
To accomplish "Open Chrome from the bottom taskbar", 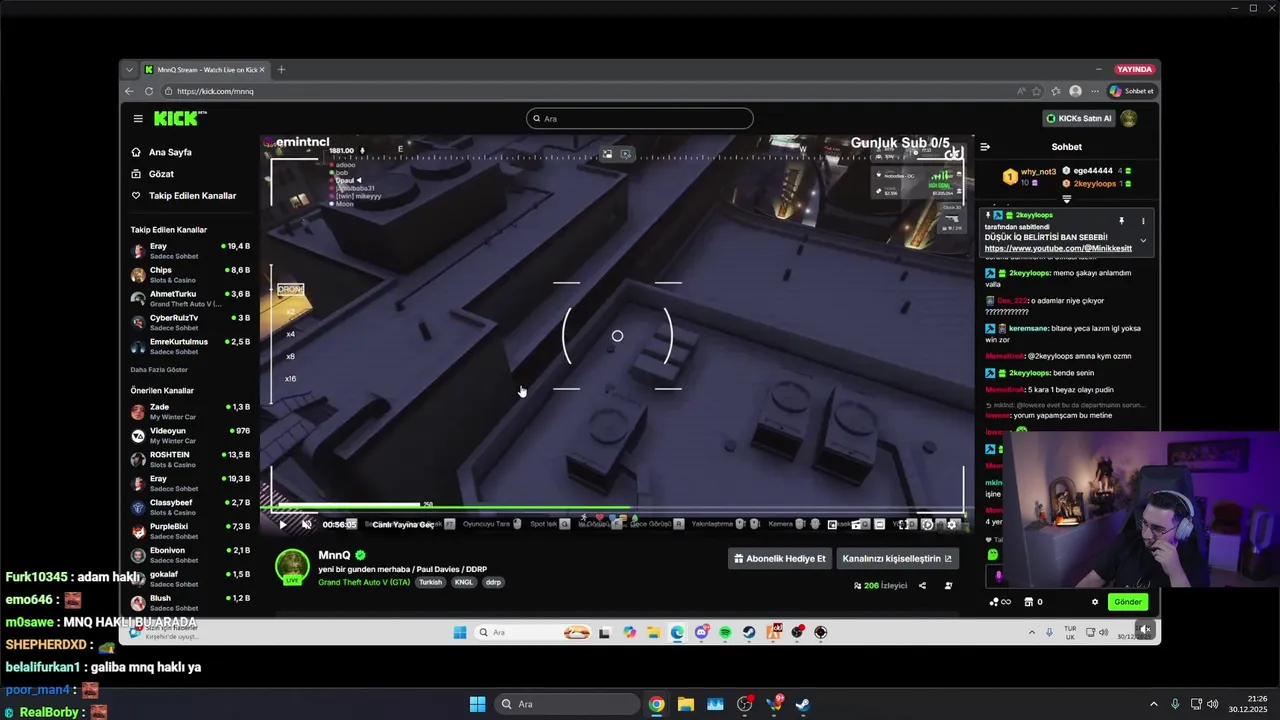I will (x=656, y=704).
